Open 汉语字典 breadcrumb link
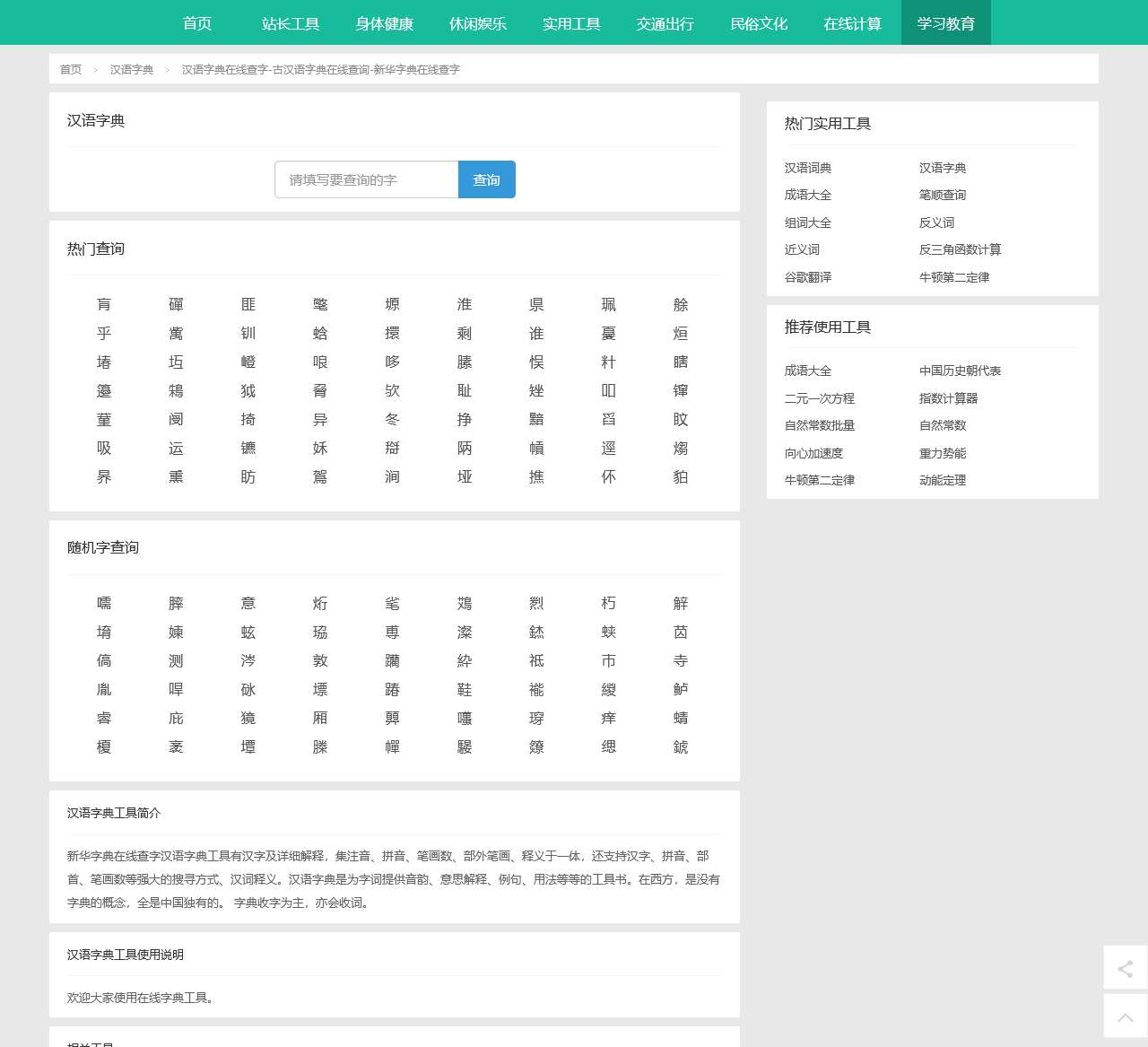 click(x=132, y=69)
